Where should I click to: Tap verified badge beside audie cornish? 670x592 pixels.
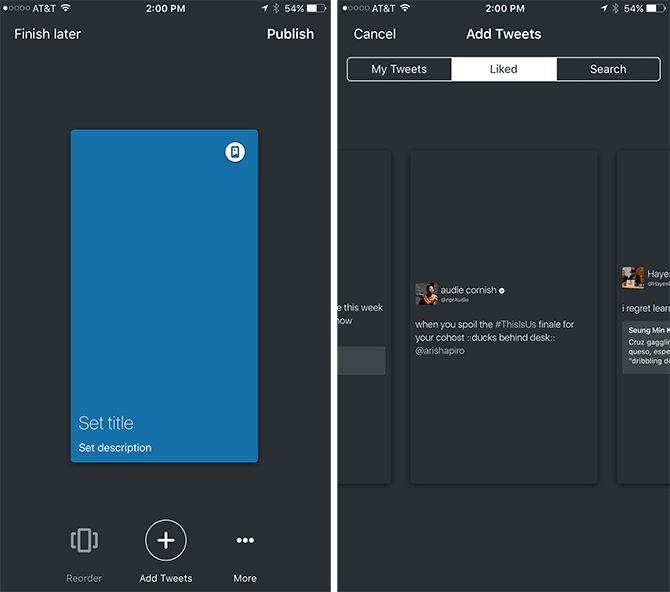point(502,290)
